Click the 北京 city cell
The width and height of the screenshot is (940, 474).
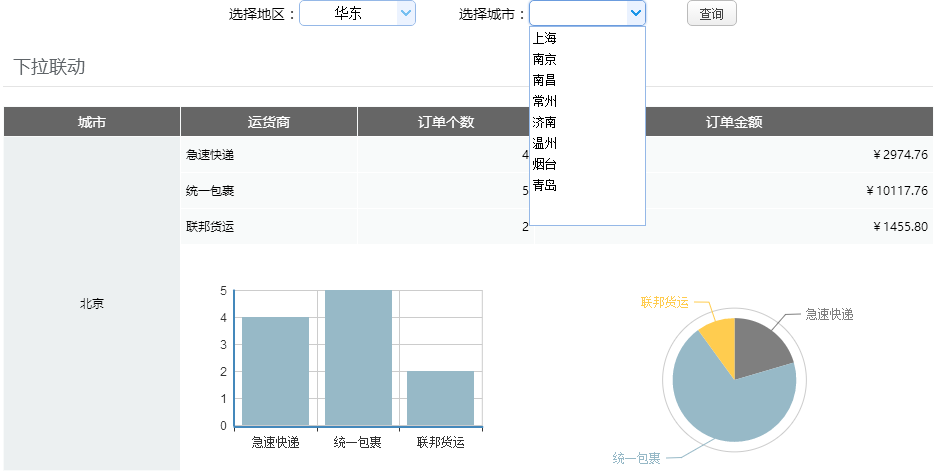(x=92, y=303)
